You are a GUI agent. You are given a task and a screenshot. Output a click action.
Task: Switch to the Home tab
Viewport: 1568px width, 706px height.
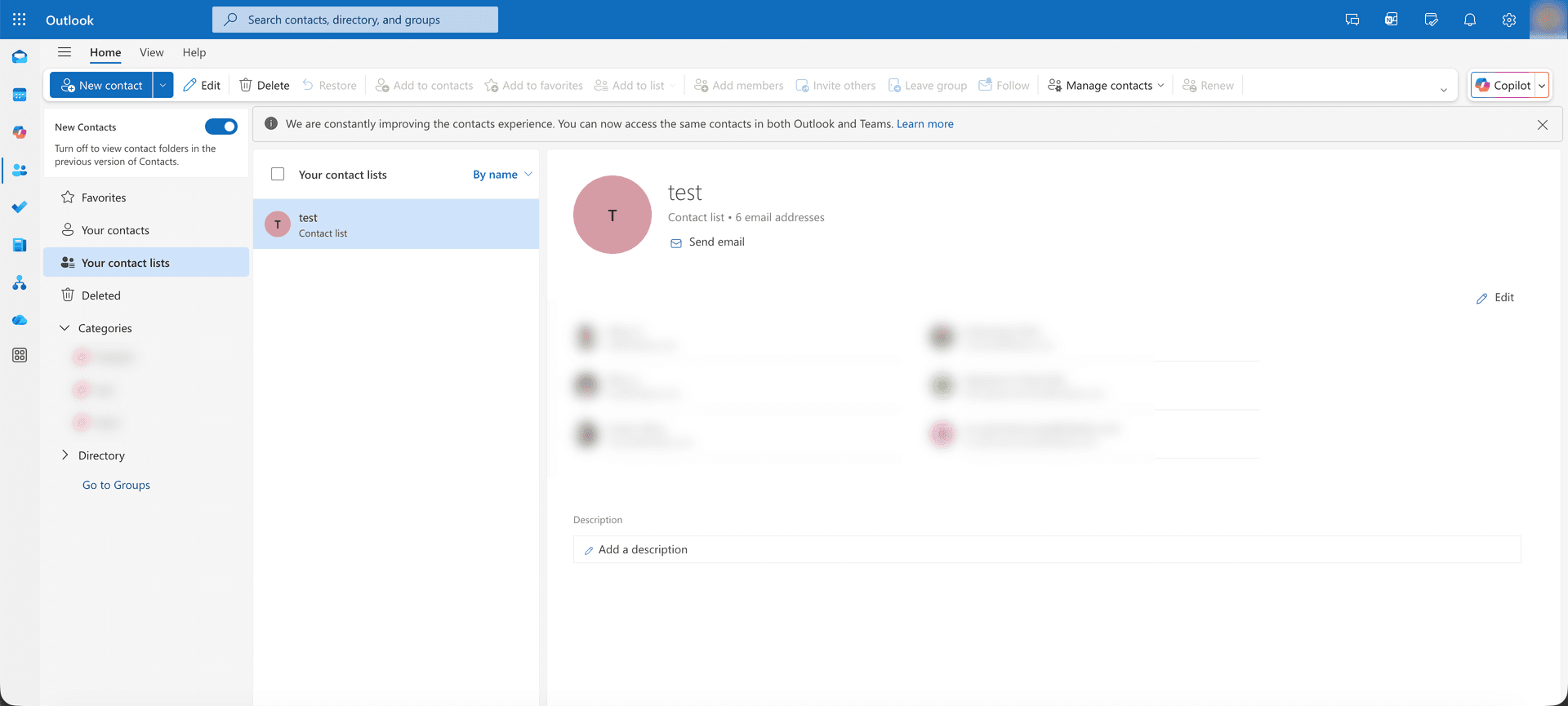click(x=105, y=52)
